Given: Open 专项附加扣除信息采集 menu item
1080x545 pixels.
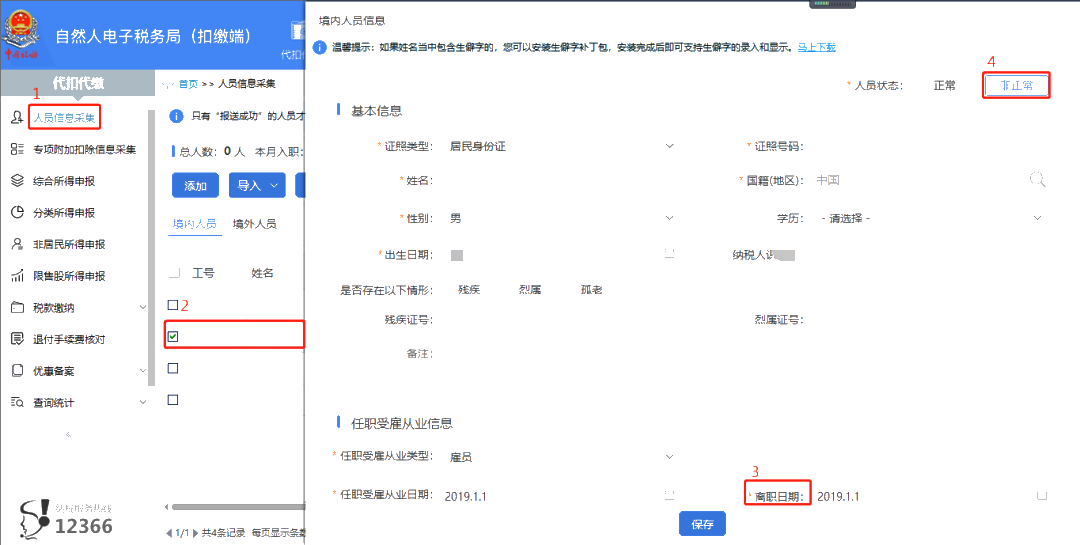Looking at the screenshot, I should (x=85, y=150).
